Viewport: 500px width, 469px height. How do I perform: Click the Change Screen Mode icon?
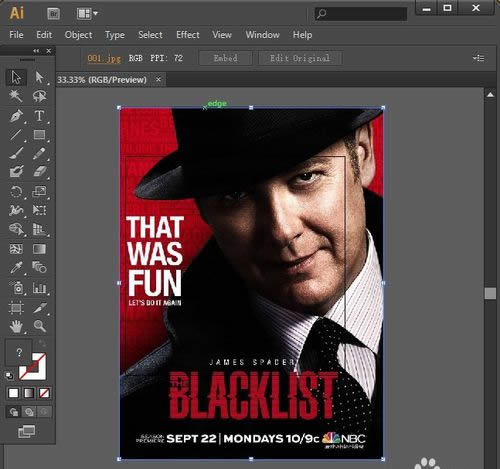coord(26,431)
